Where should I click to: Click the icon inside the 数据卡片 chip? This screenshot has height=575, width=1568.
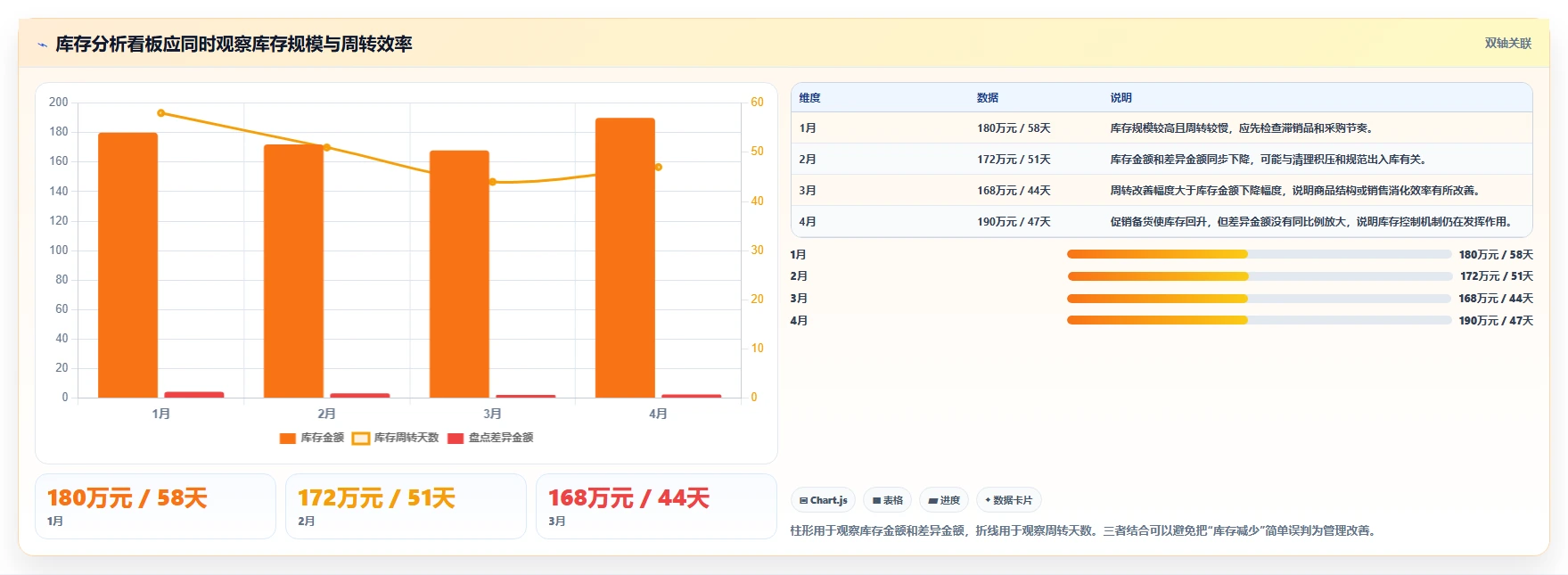click(x=988, y=500)
